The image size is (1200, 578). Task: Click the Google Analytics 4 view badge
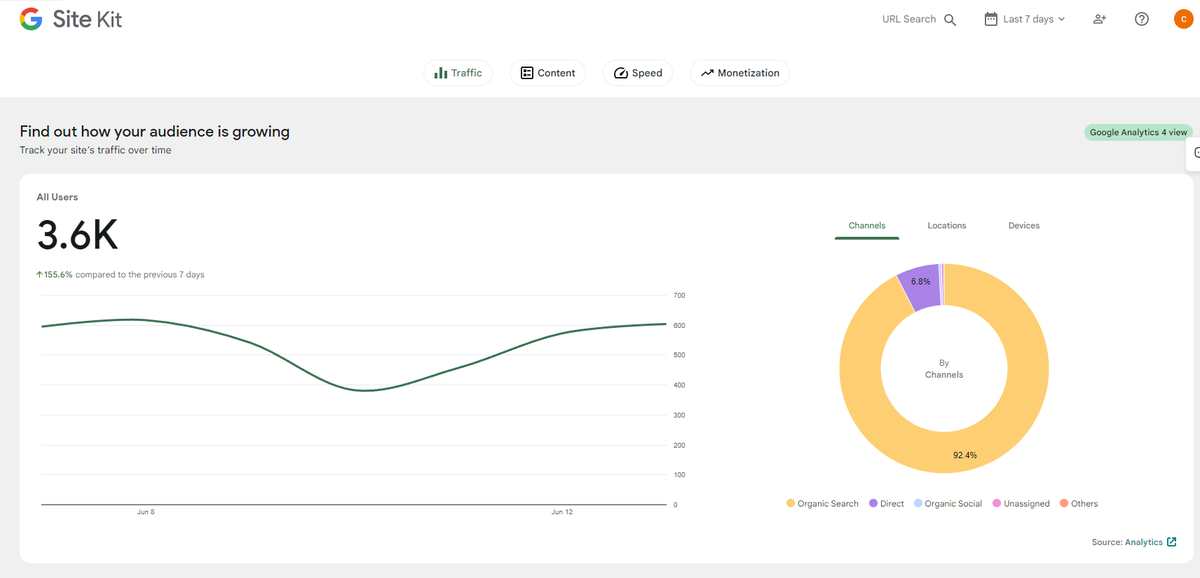pos(1139,132)
